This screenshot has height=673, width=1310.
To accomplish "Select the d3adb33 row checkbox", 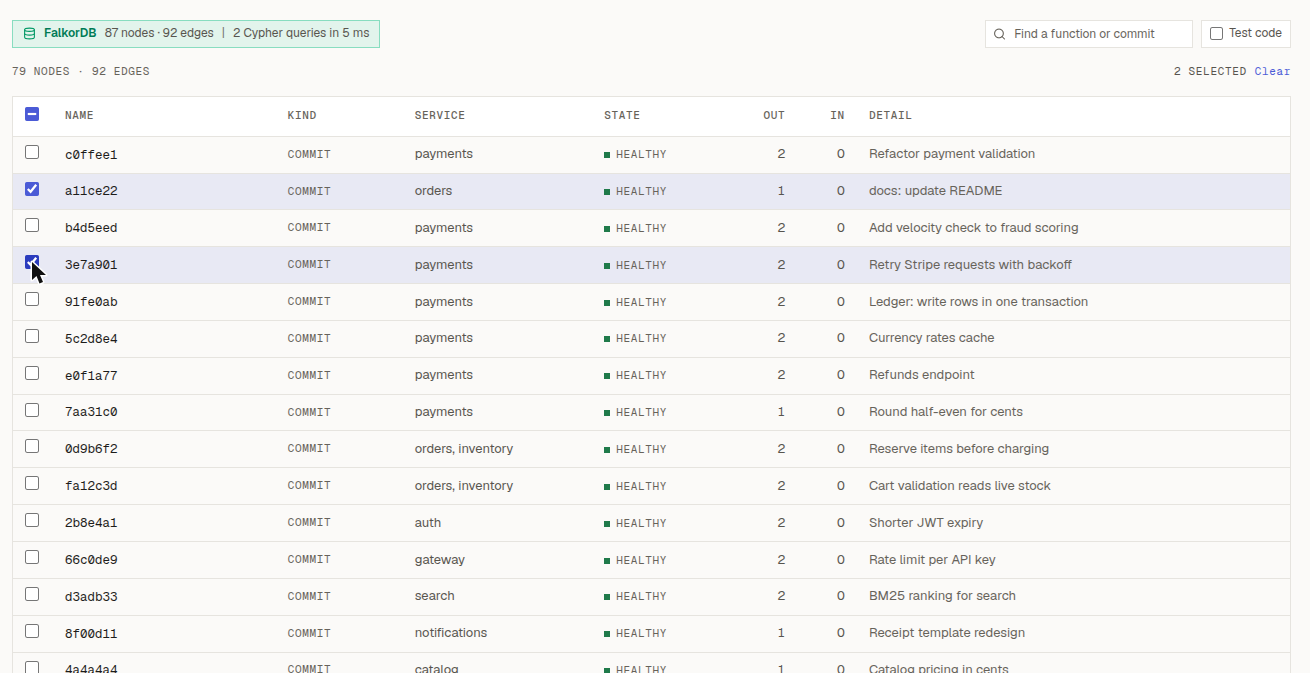I will click(32, 595).
